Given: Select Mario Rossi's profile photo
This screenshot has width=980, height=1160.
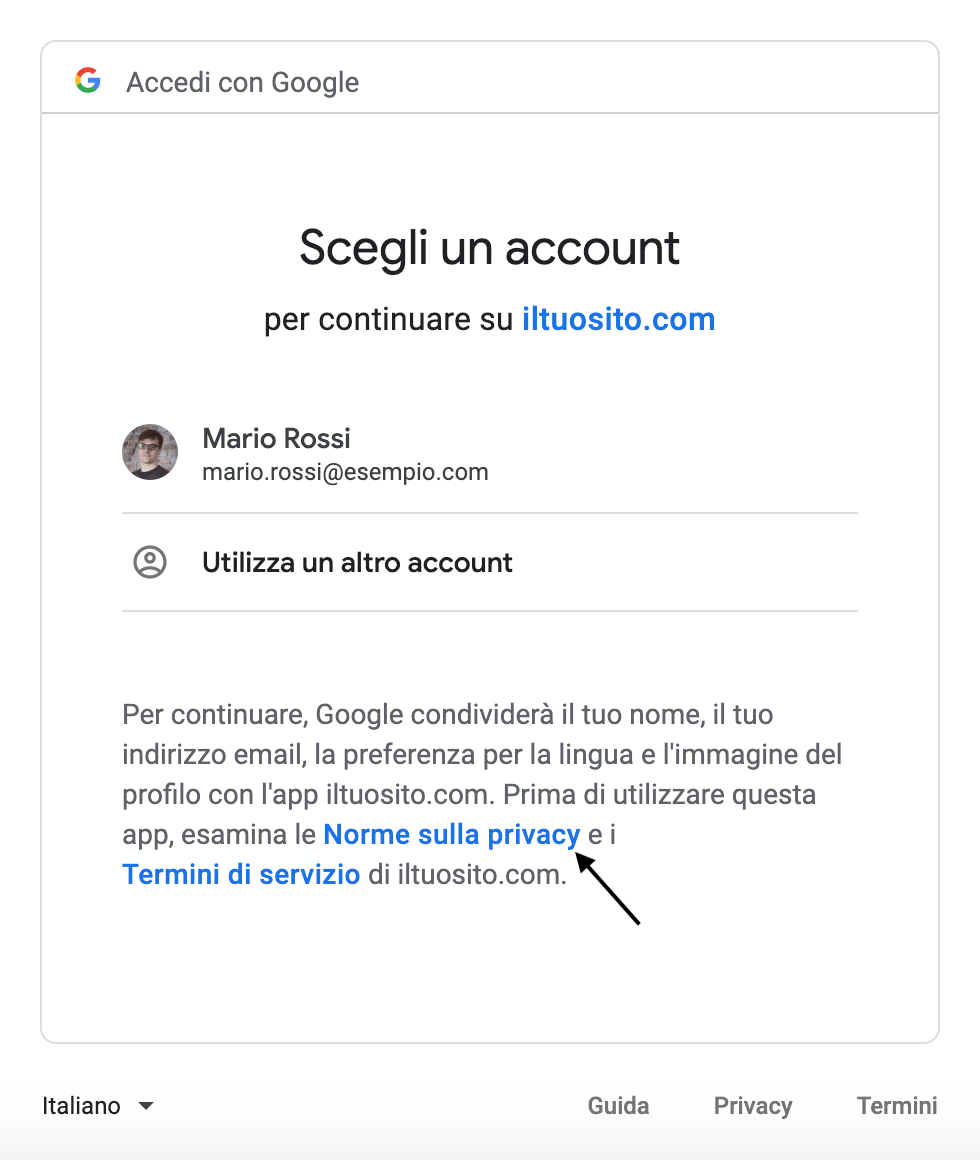Looking at the screenshot, I should [x=150, y=452].
